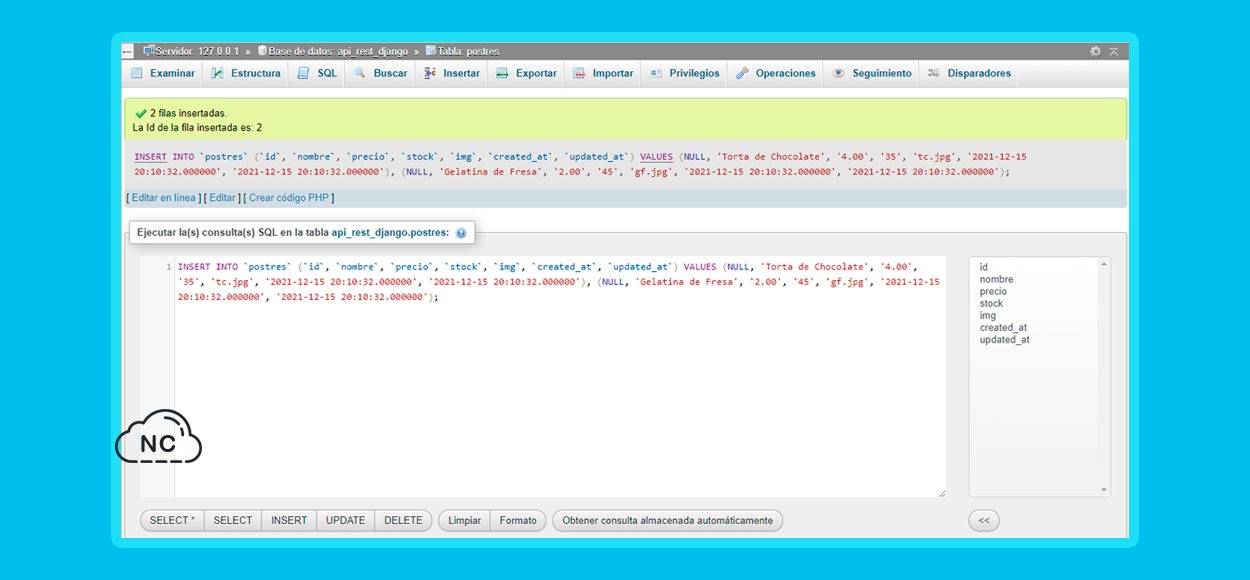Switch to the Estructura tab

coord(246,73)
